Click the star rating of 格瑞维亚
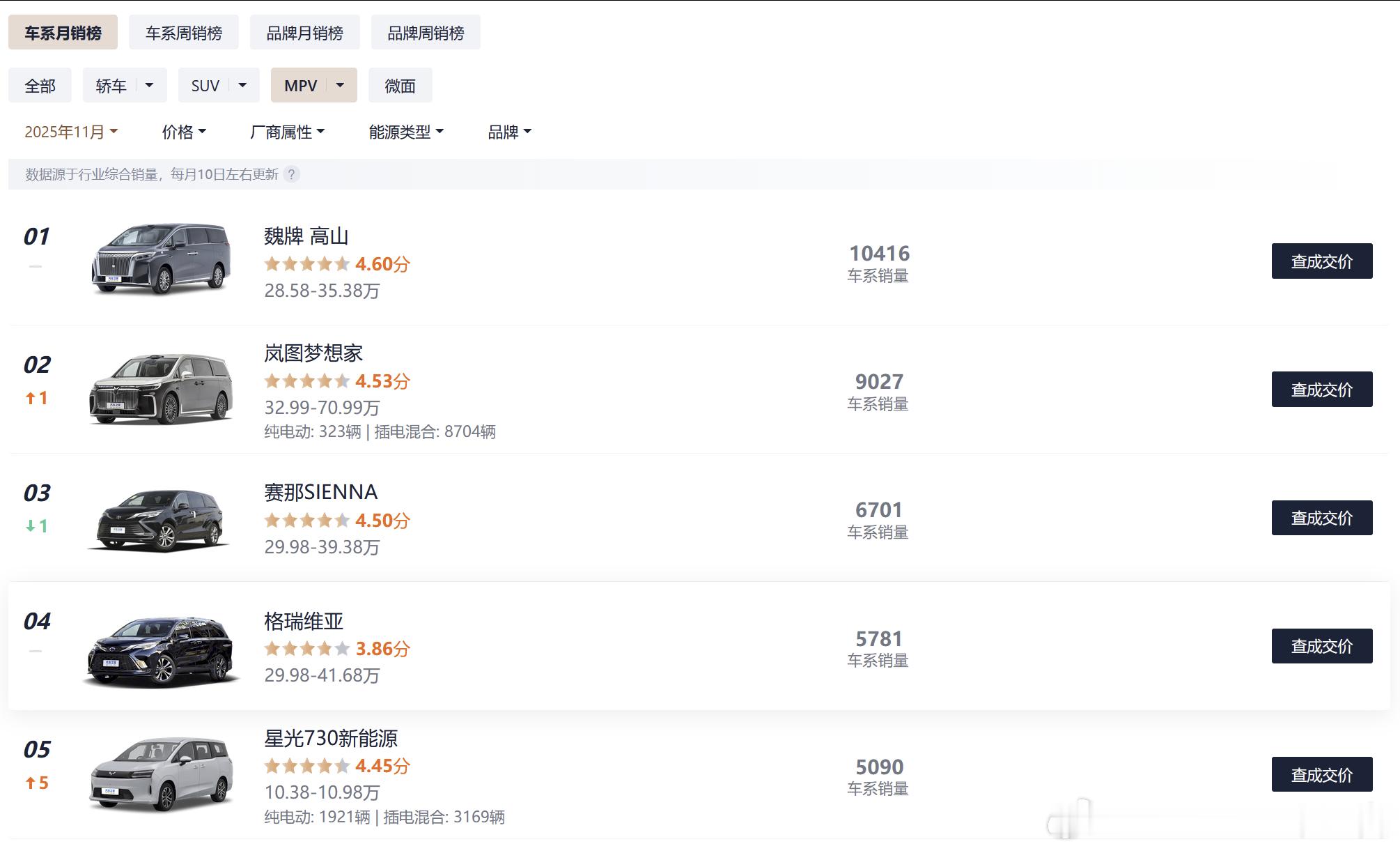Image resolution: width=1400 pixels, height=853 pixels. 306,648
